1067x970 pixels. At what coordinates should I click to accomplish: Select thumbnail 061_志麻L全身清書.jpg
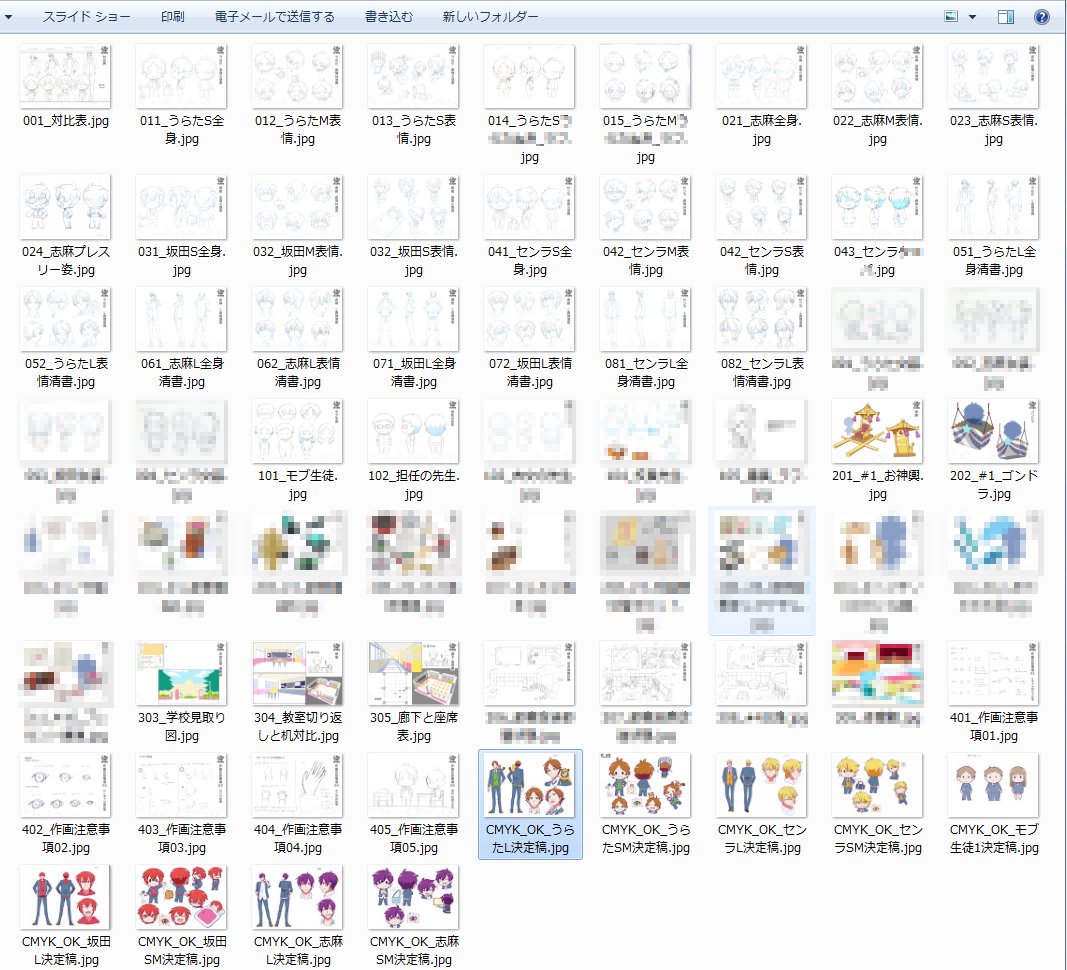point(182,320)
